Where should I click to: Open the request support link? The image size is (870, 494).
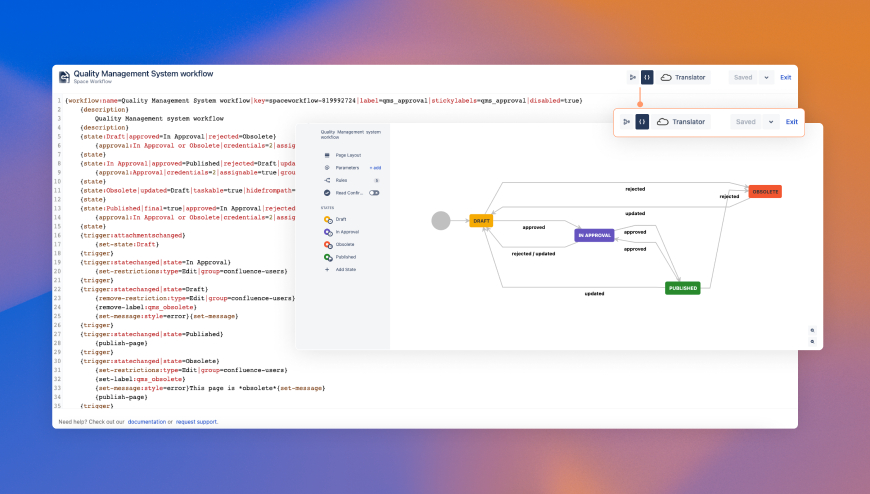[x=196, y=422]
